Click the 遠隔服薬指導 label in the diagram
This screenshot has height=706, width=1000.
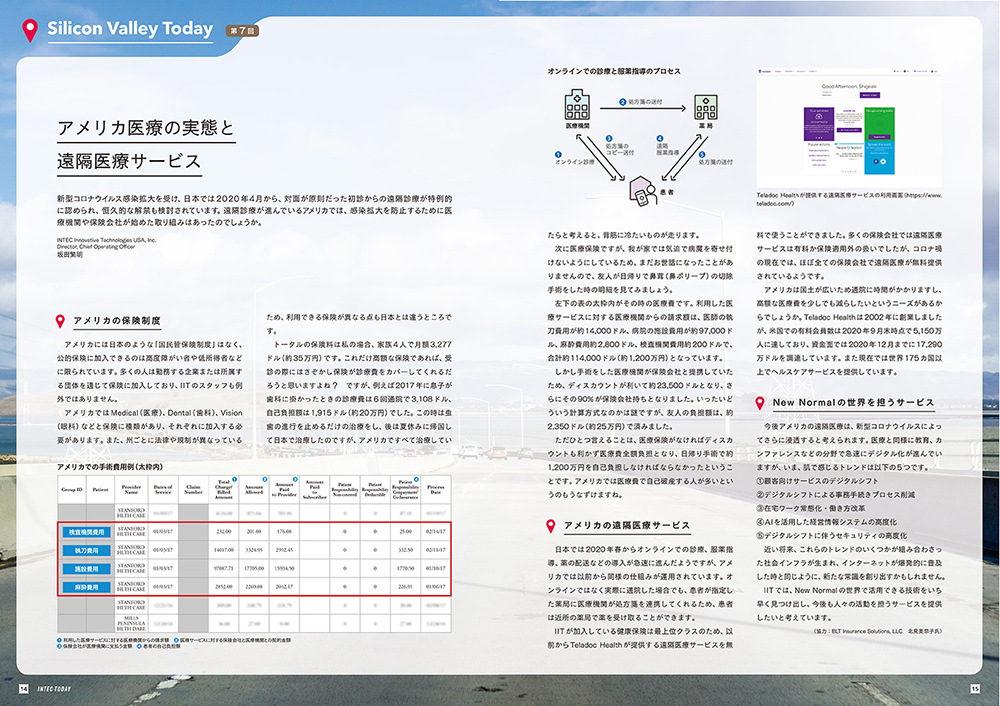668,149
